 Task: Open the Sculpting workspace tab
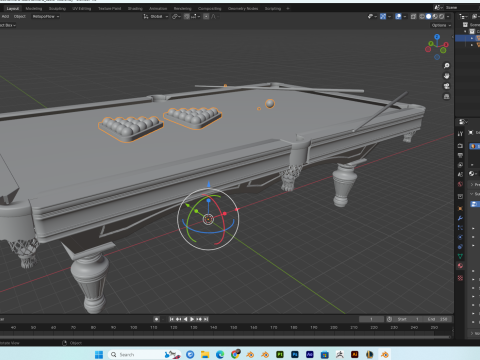(57, 9)
